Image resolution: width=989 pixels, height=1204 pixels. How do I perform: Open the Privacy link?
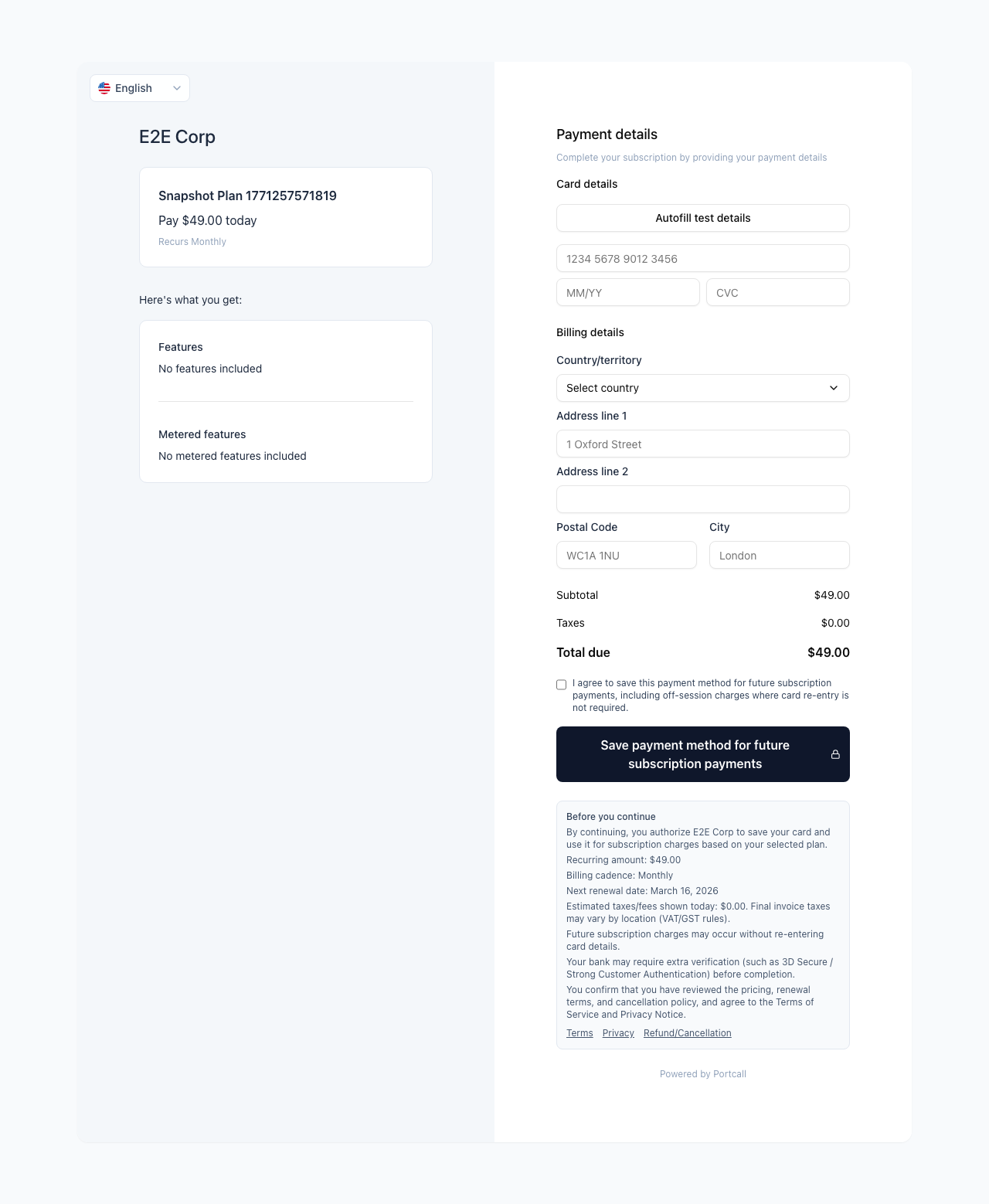pos(618,1033)
